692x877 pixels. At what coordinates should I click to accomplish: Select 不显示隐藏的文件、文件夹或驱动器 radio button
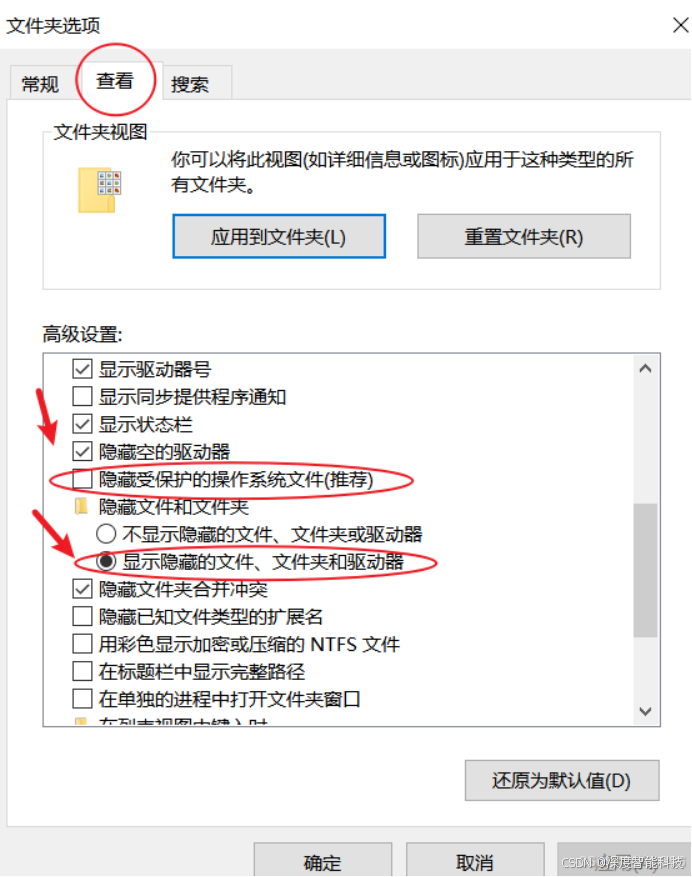point(106,534)
